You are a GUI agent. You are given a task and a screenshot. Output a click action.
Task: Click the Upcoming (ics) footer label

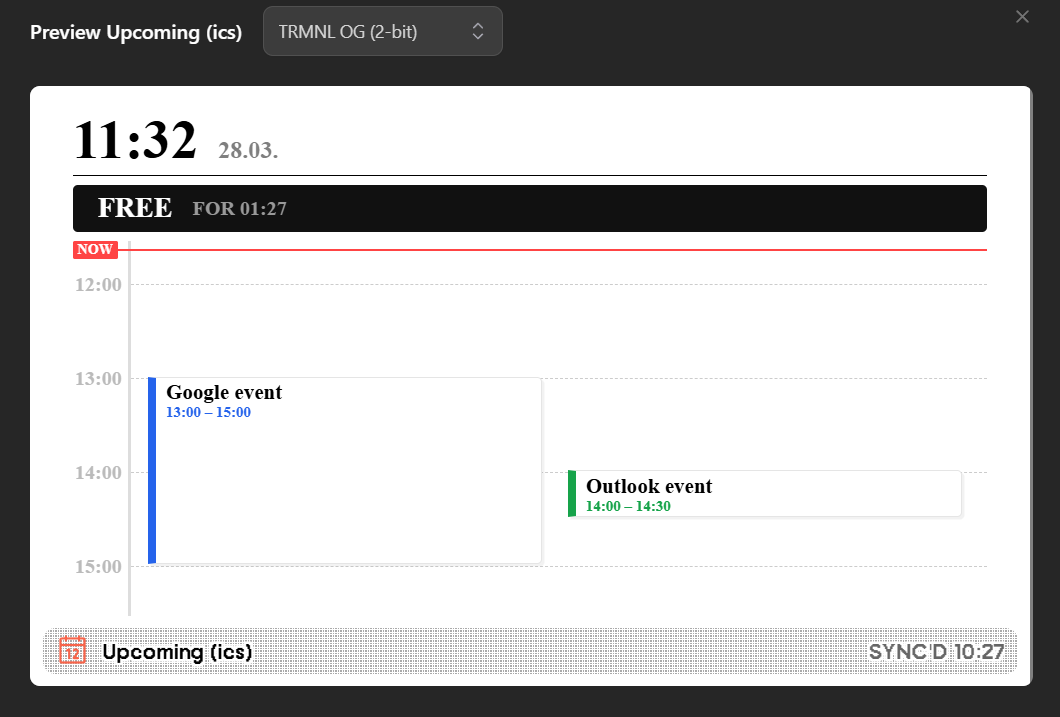click(x=177, y=651)
